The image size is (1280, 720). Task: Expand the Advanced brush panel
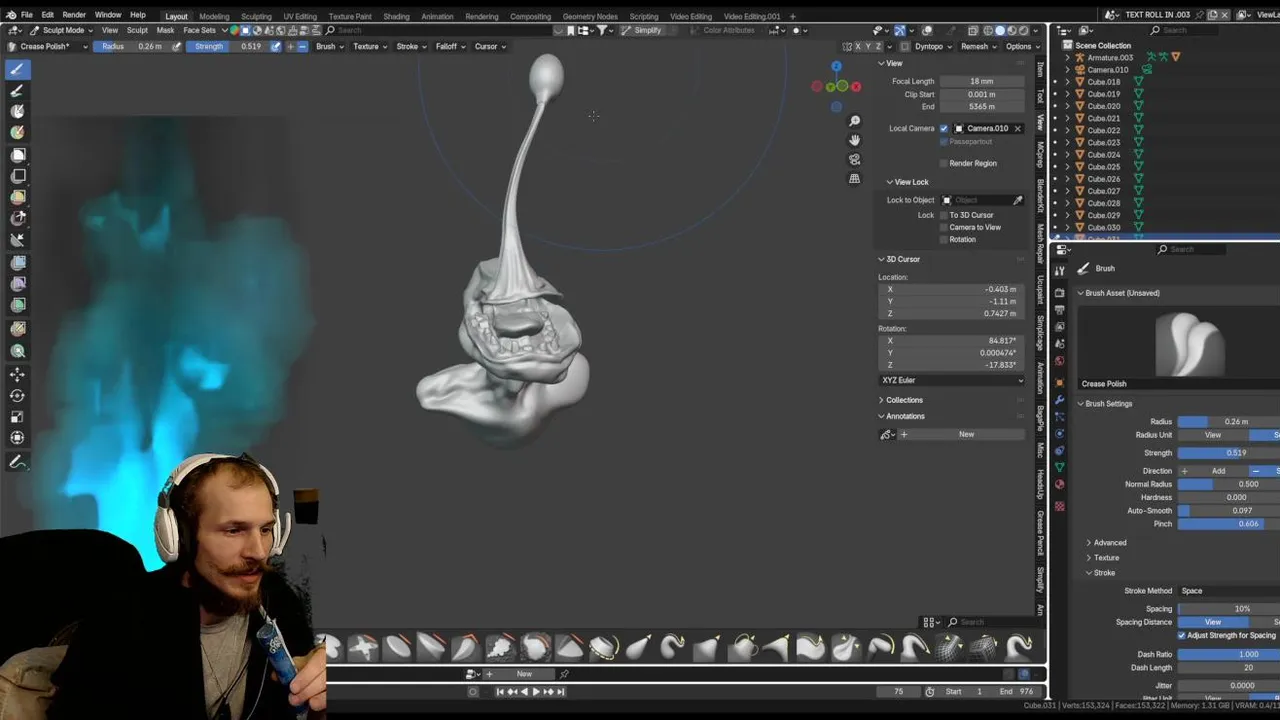pyautogui.click(x=1109, y=543)
